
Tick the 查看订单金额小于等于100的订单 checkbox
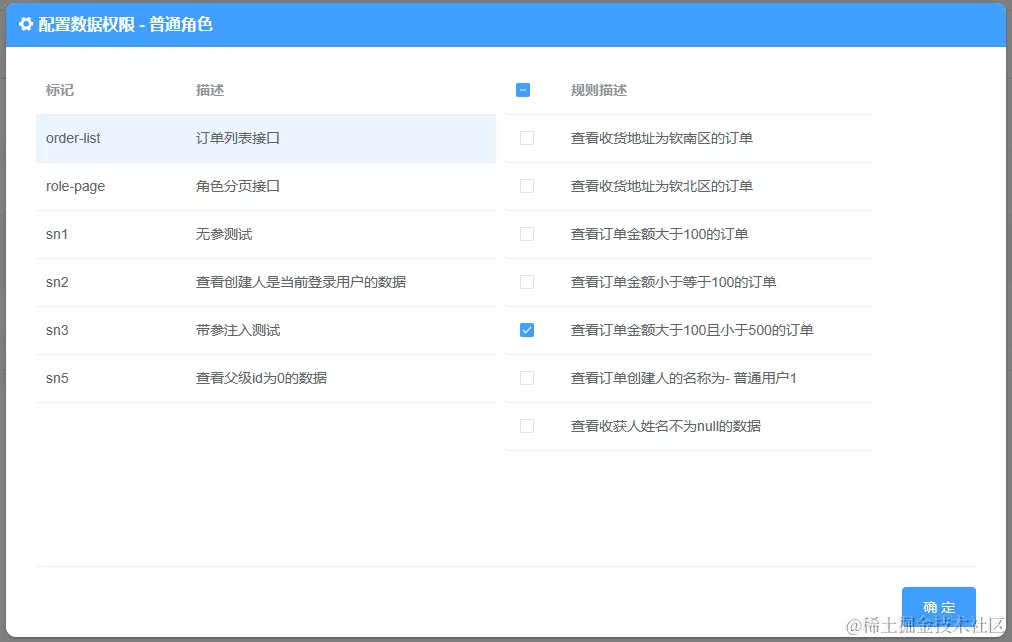[x=527, y=282]
